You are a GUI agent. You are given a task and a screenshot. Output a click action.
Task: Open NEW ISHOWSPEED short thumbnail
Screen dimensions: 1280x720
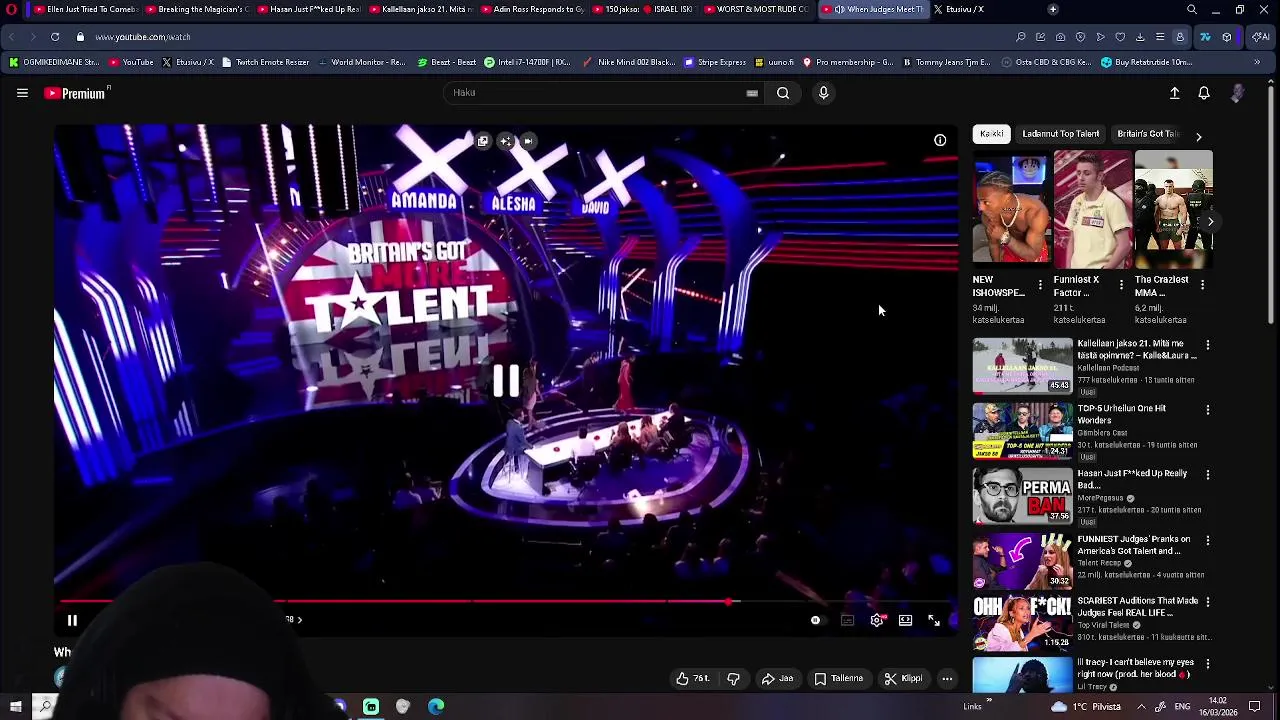pos(1012,211)
